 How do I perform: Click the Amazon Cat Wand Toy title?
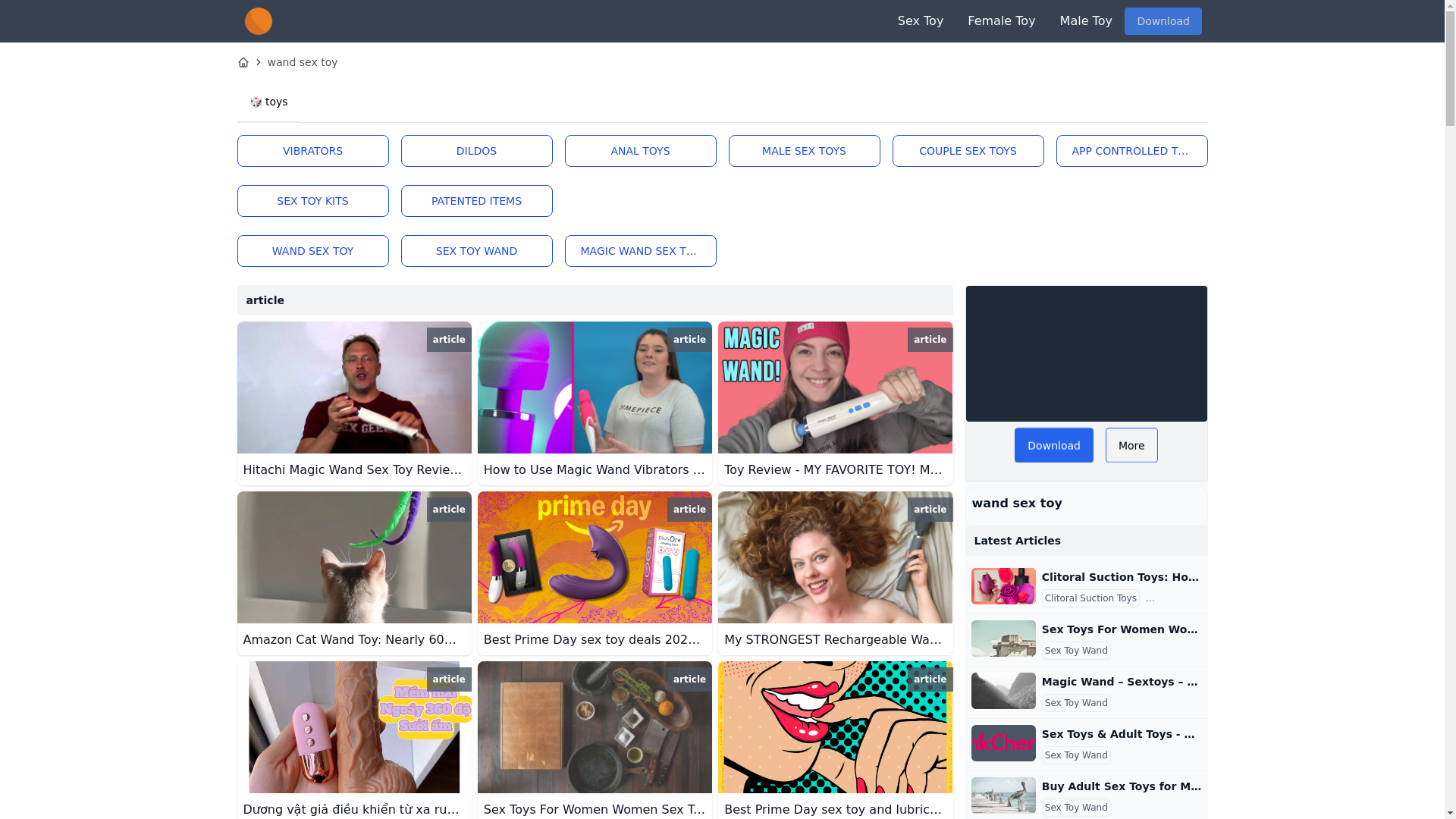[350, 640]
